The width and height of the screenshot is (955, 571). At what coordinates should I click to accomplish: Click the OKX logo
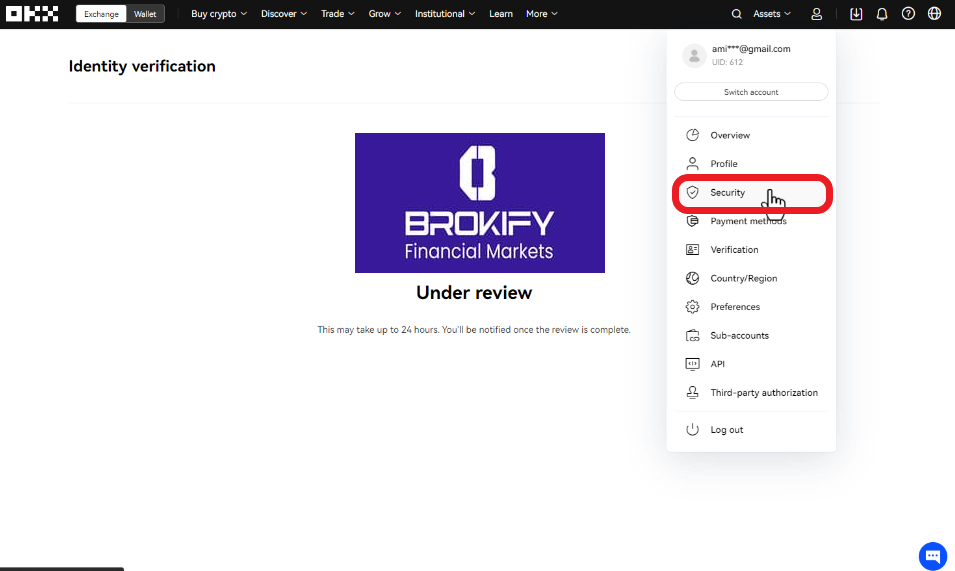(32, 14)
